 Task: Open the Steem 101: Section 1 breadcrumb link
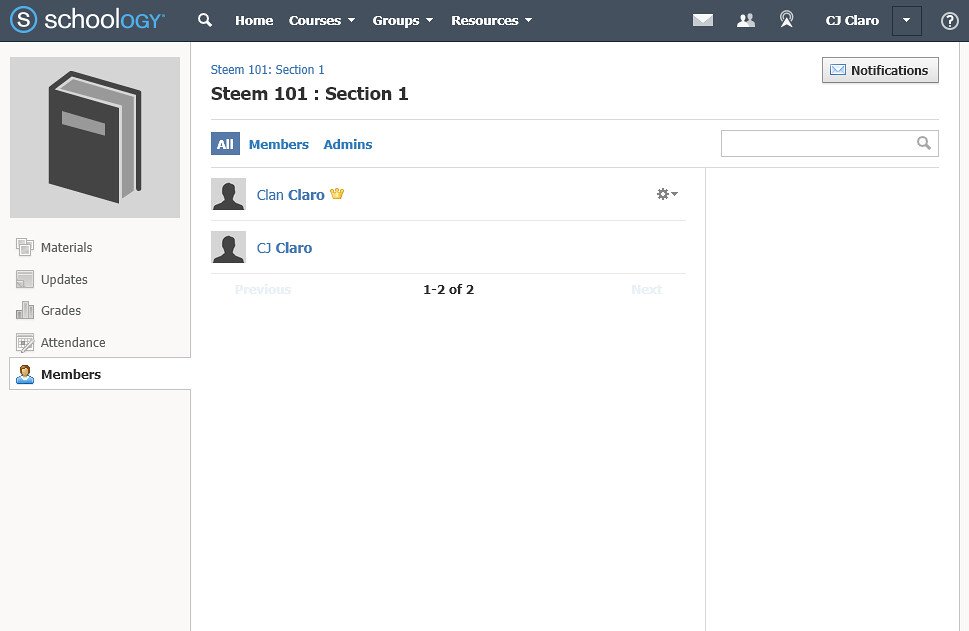pyautogui.click(x=267, y=69)
